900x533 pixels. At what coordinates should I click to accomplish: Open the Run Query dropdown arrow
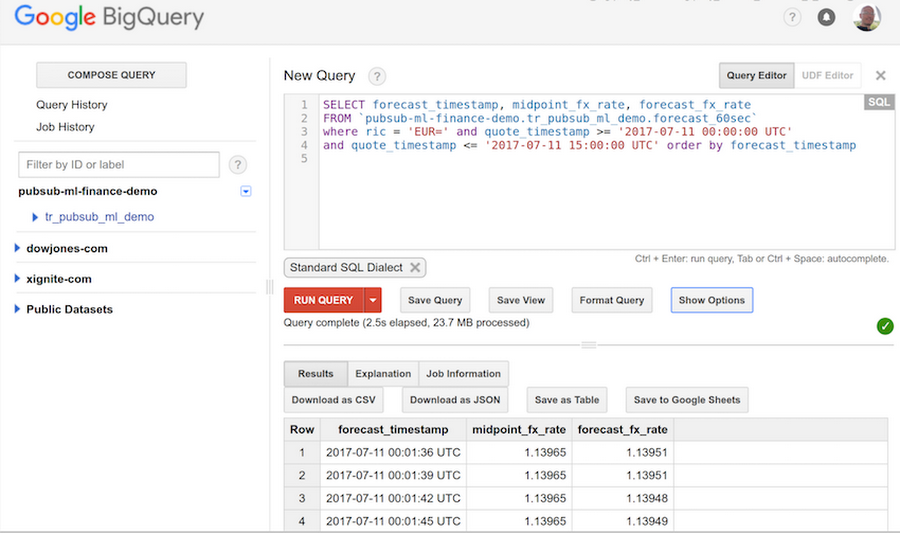[373, 300]
